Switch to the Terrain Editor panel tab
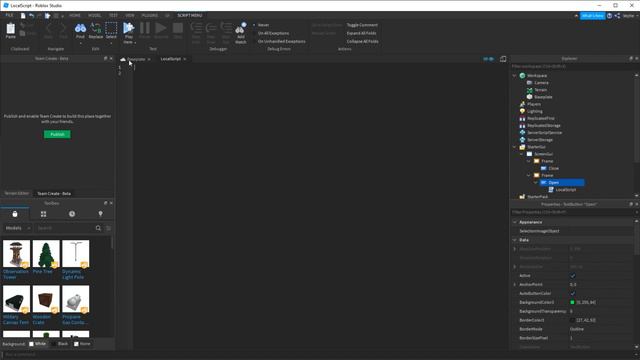 [17, 193]
